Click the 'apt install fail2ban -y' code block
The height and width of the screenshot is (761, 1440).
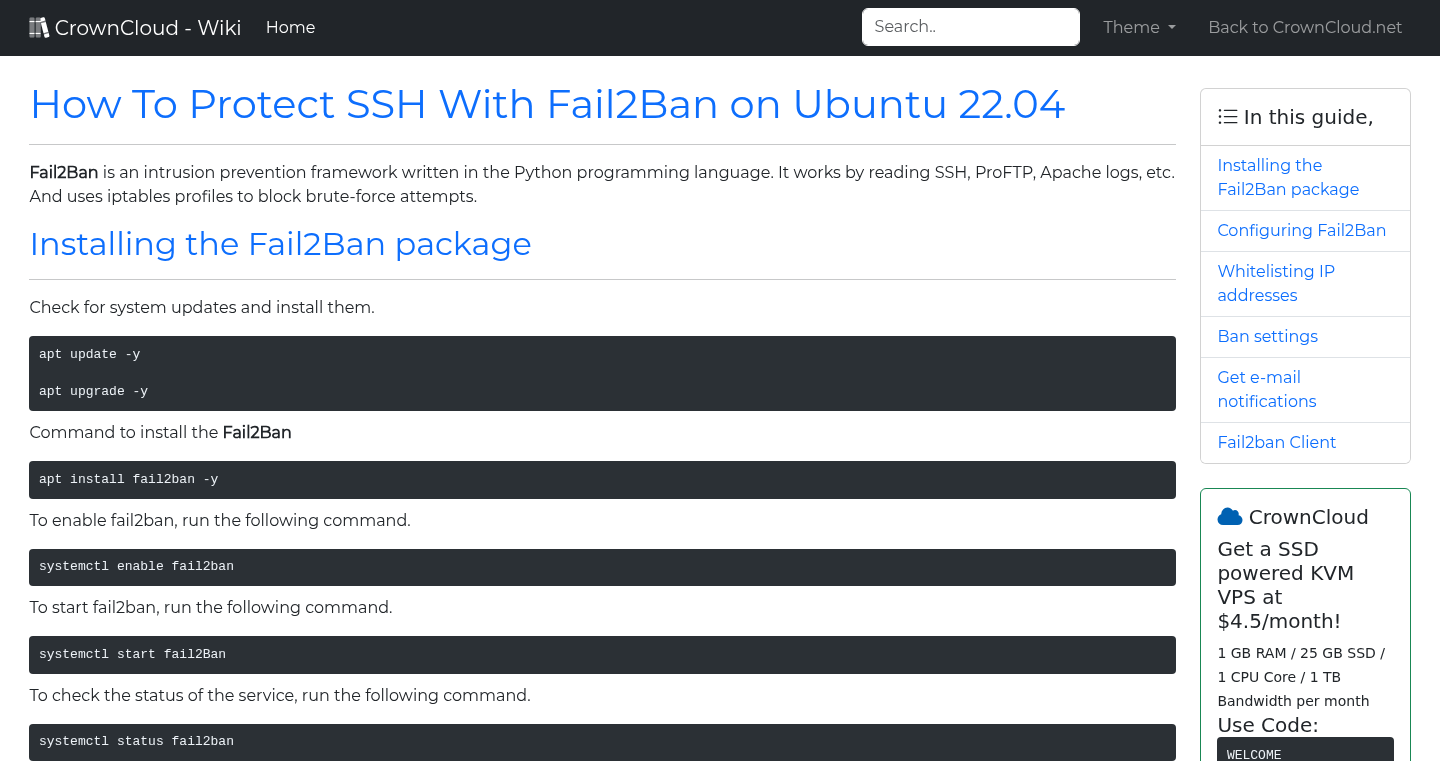pyautogui.click(x=601, y=479)
